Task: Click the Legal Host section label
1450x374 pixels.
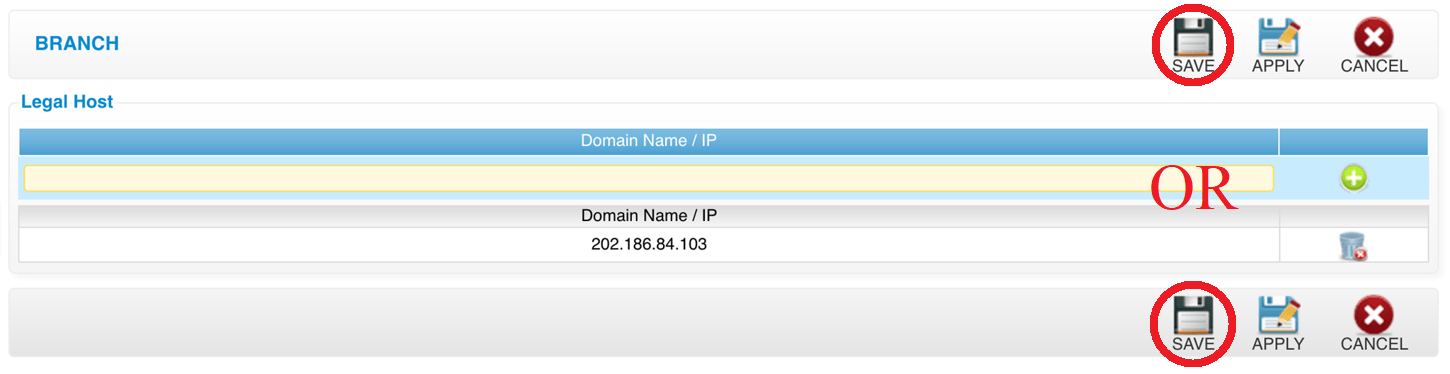Action: (67, 102)
